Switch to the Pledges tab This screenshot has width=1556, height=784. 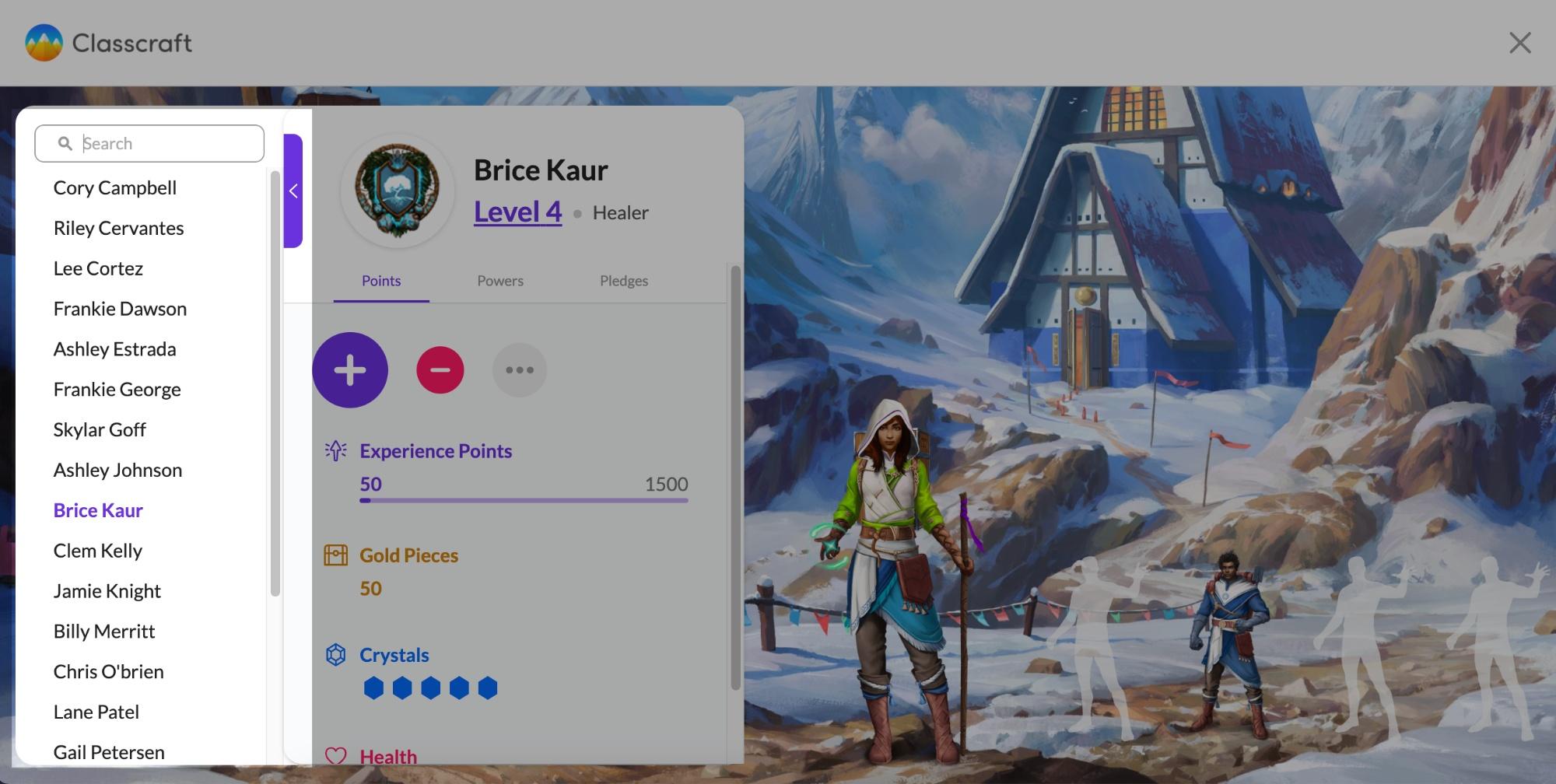(x=624, y=281)
